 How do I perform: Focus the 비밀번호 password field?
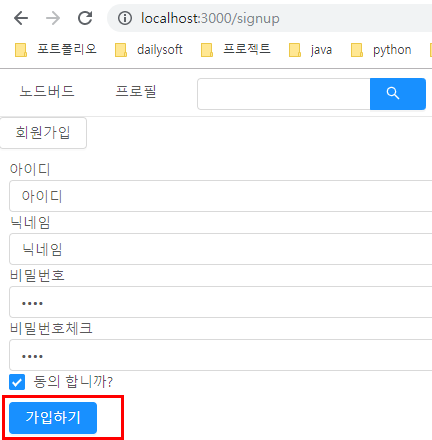coord(221,302)
